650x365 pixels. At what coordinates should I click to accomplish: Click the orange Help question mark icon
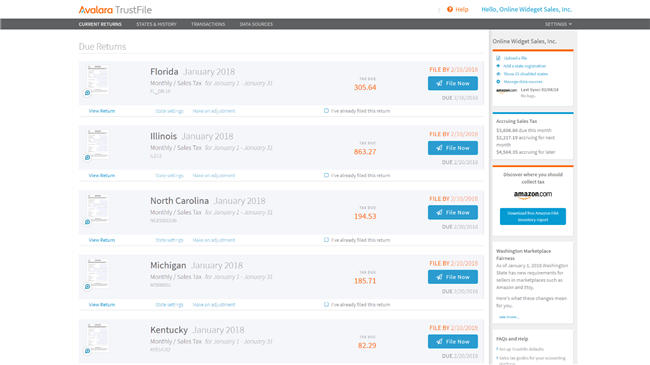(x=450, y=9)
